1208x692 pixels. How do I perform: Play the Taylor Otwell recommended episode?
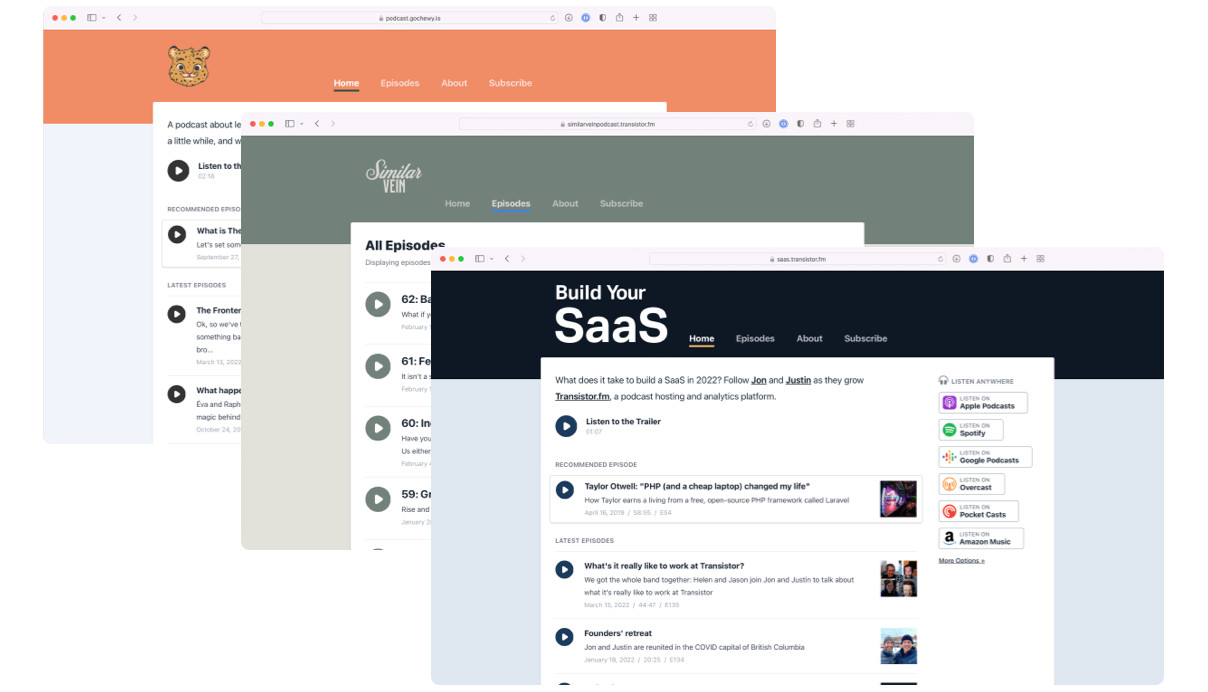[x=565, y=490]
